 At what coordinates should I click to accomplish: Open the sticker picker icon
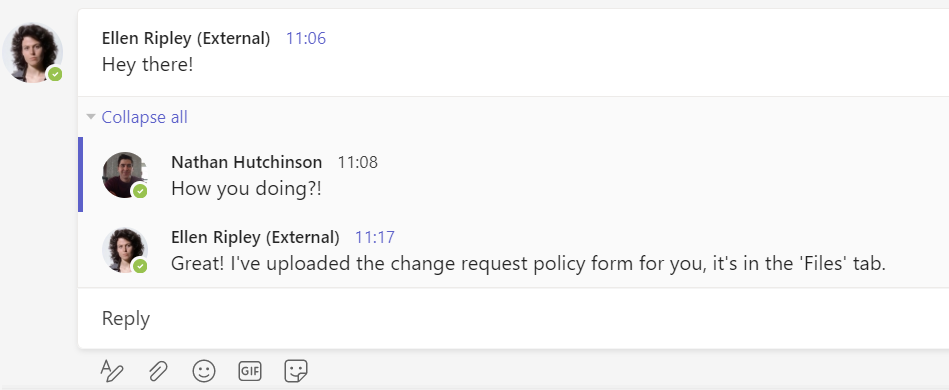pyautogui.click(x=296, y=371)
